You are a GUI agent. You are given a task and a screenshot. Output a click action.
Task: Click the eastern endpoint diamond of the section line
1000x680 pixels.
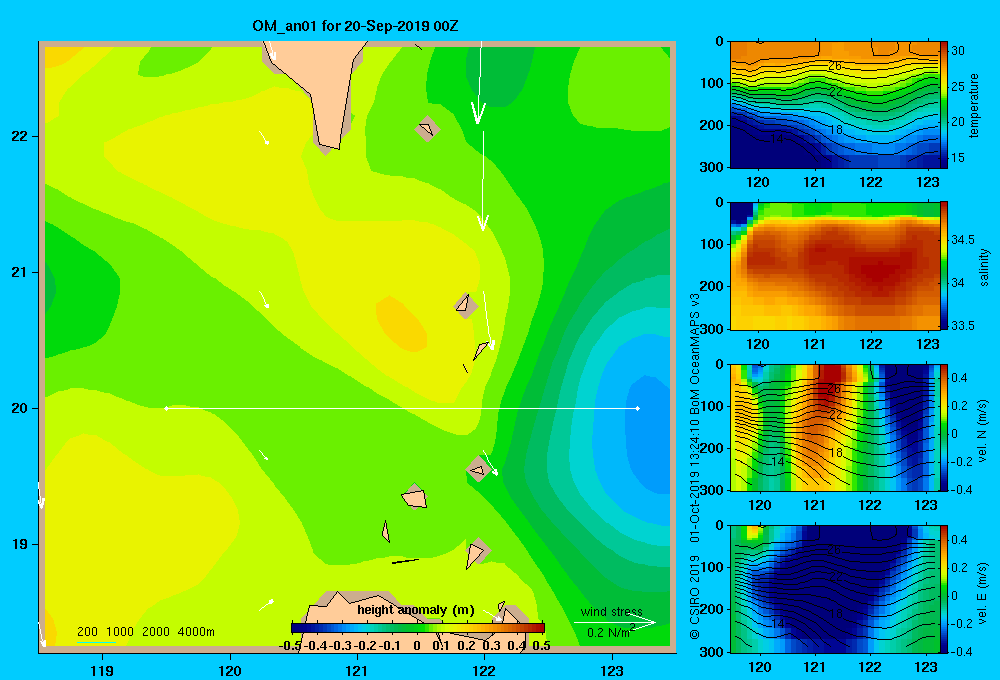click(637, 408)
